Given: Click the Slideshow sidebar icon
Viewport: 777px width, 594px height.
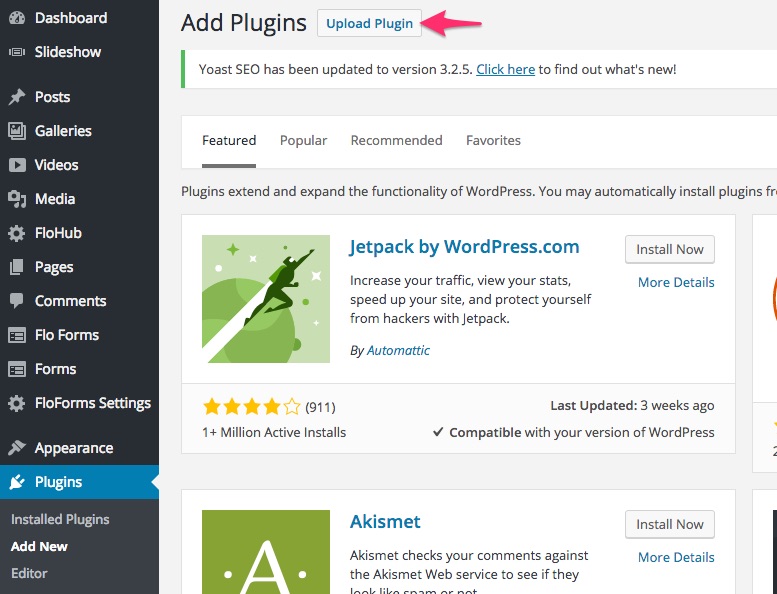Looking at the screenshot, I should point(17,52).
